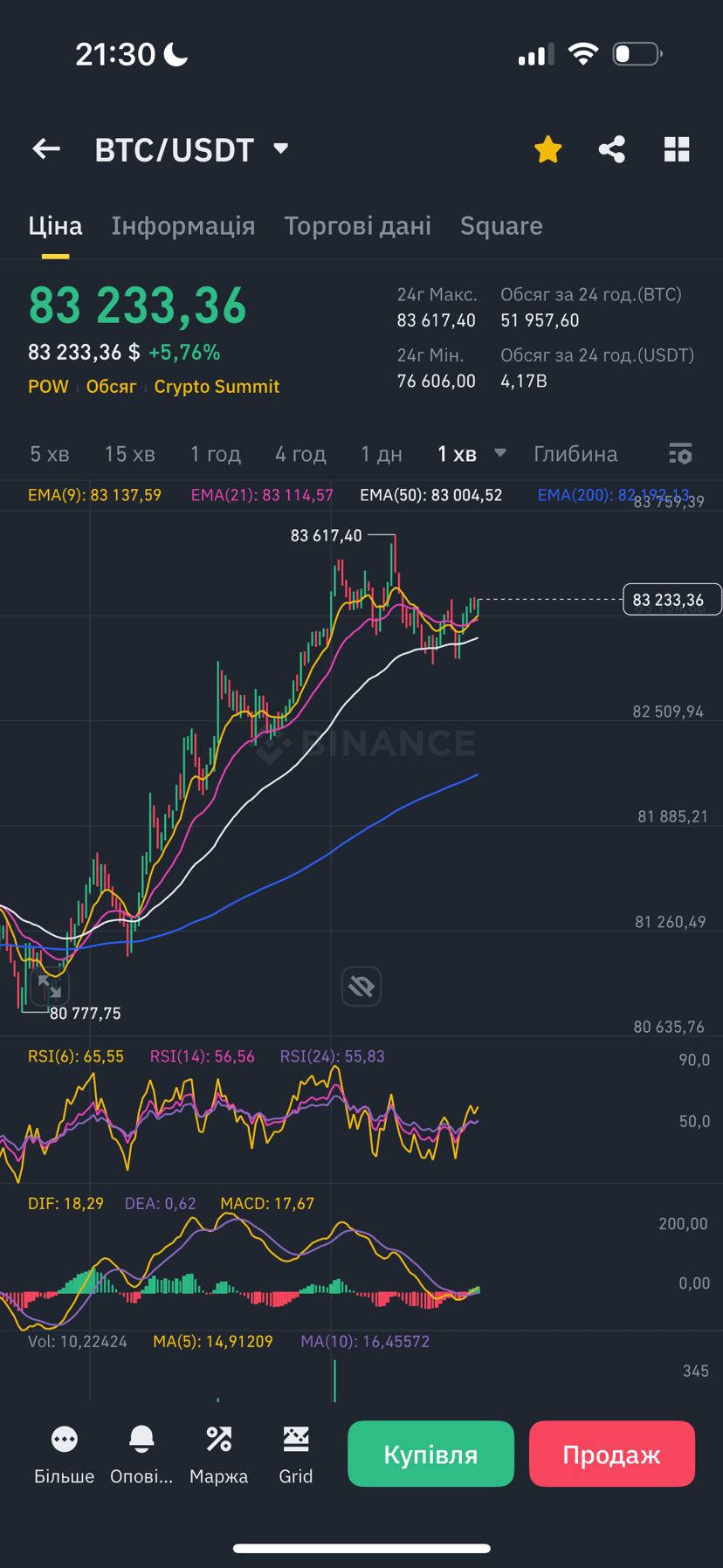Image resolution: width=723 pixels, height=1568 pixels.
Task: Open the Crypto Summit tag link
Action: click(217, 387)
